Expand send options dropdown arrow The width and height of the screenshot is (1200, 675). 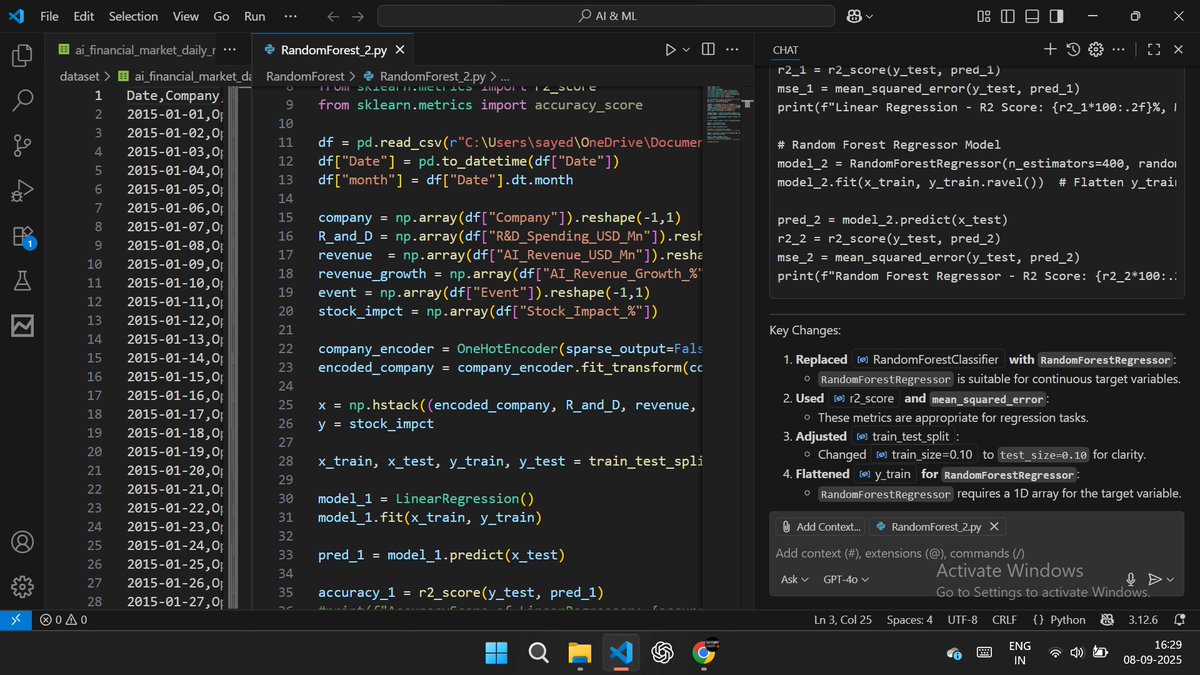tap(1168, 580)
